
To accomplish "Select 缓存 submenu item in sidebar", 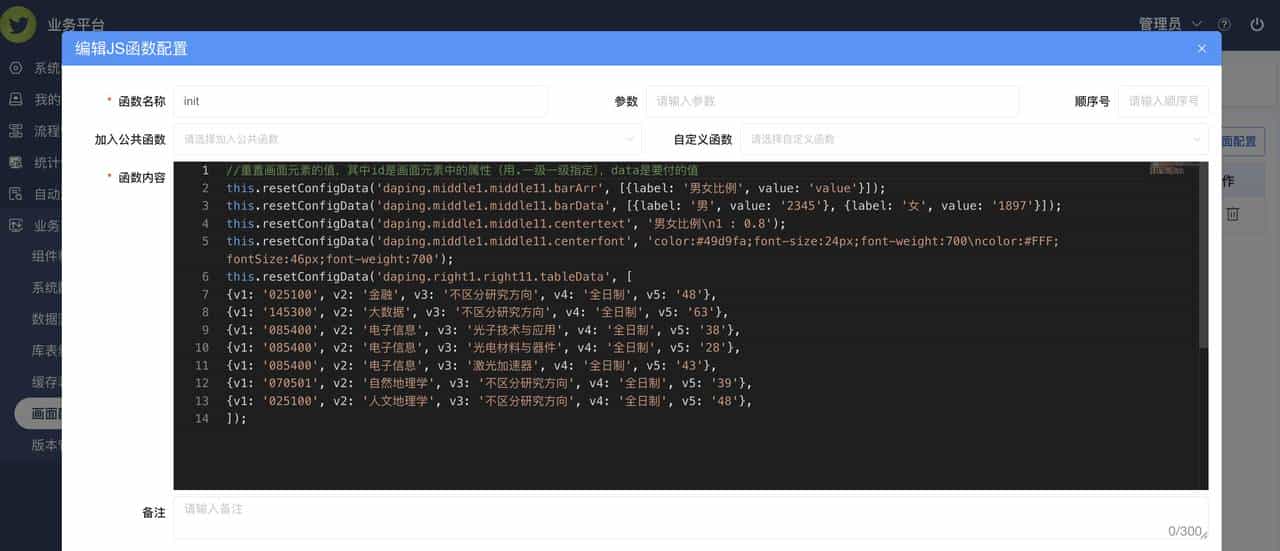I will (x=46, y=382).
